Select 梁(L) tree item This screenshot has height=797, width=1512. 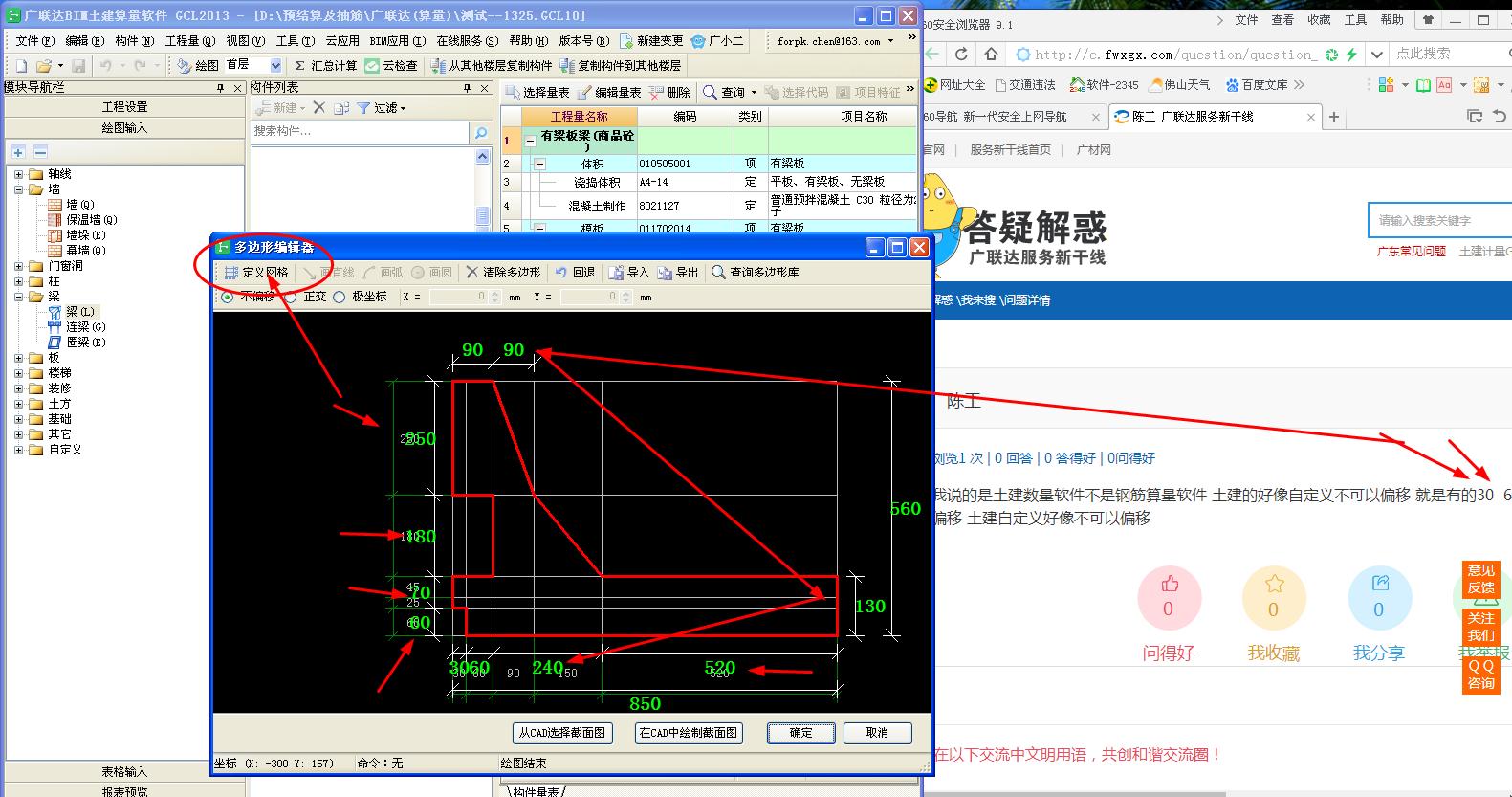[79, 312]
